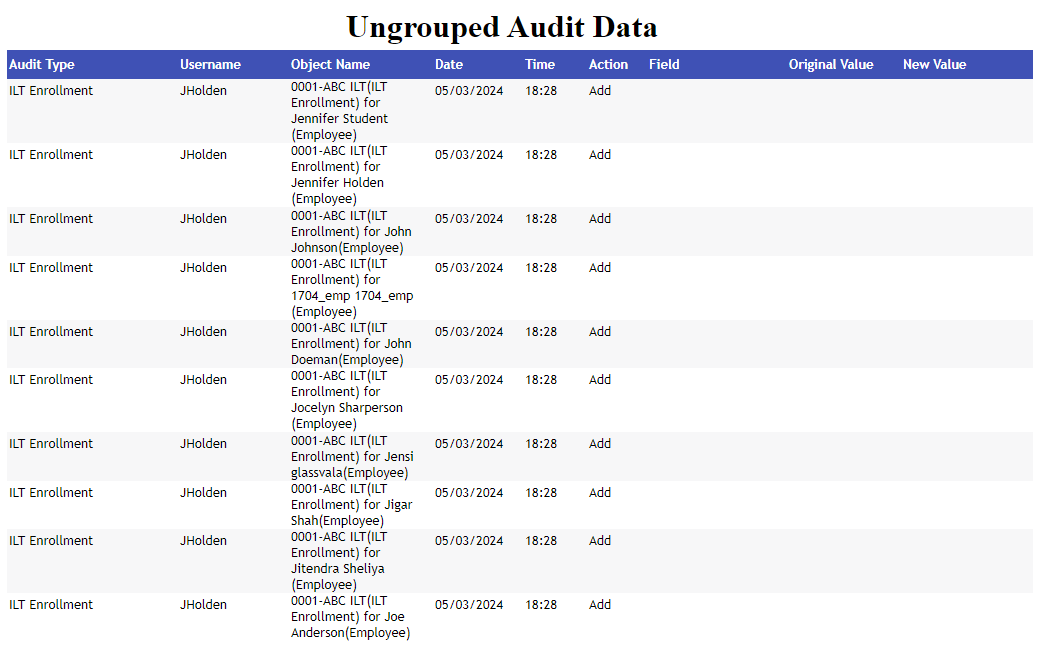
Task: Click the Jocelyn Sharperson enrollment object name
Action: 346,401
